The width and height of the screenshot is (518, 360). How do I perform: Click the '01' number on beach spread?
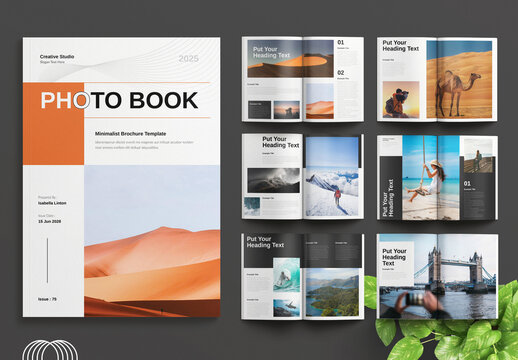point(467,183)
